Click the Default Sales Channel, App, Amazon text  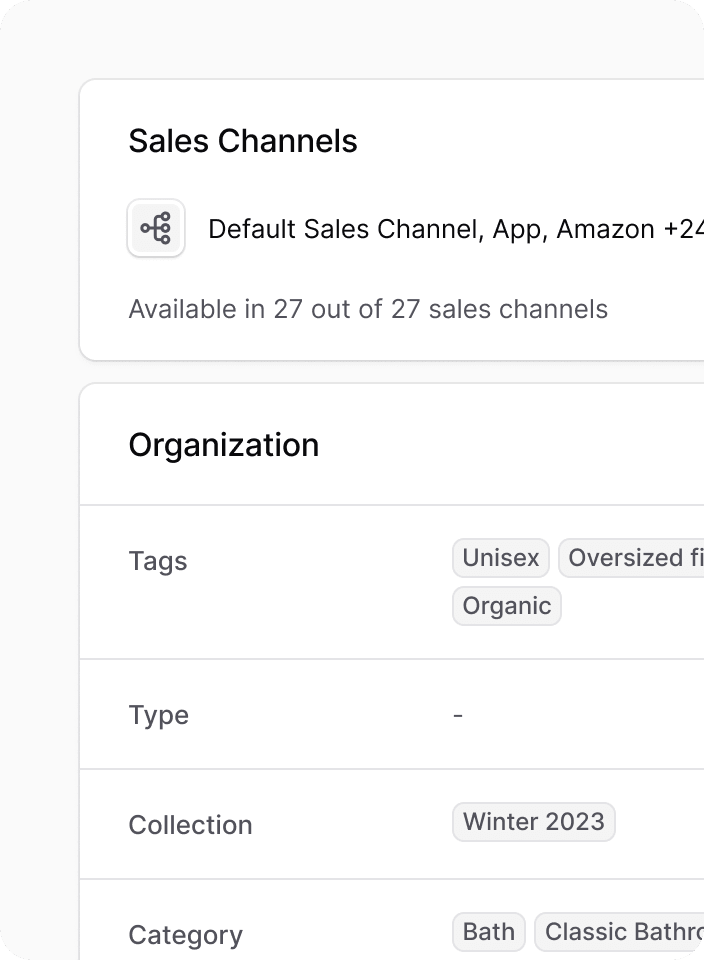[x=432, y=230]
